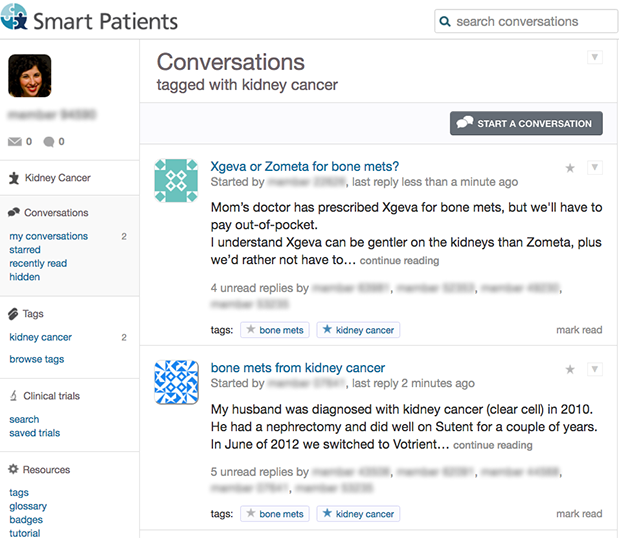Open the inbox envelope icon
The image size is (619, 538).
(15, 141)
